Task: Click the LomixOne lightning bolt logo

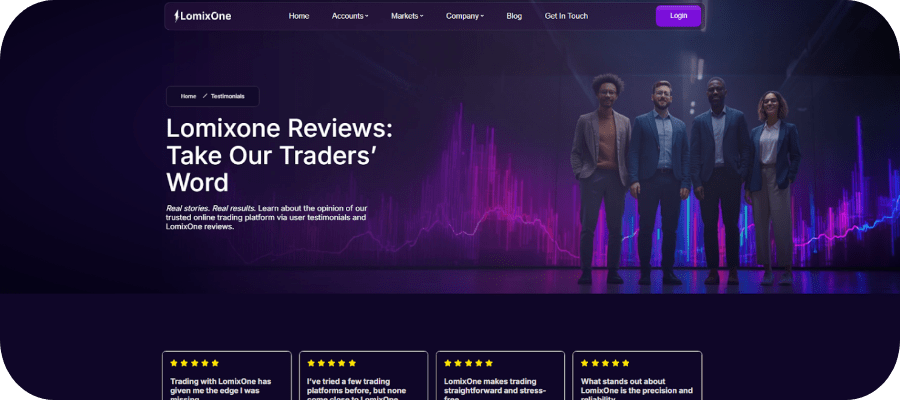Action: click(202, 16)
